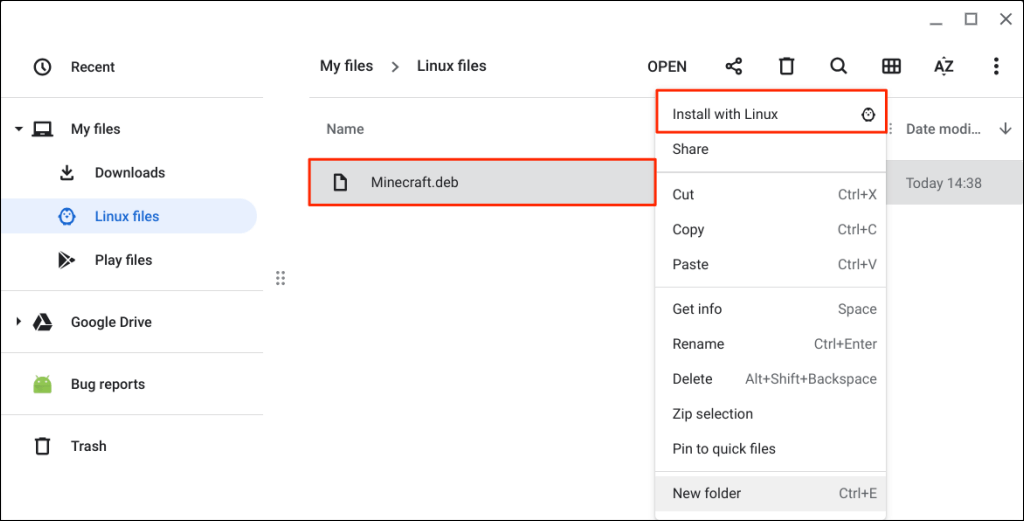The height and width of the screenshot is (521, 1024).
Task: Expand the Google Drive tree
Action: coord(18,322)
